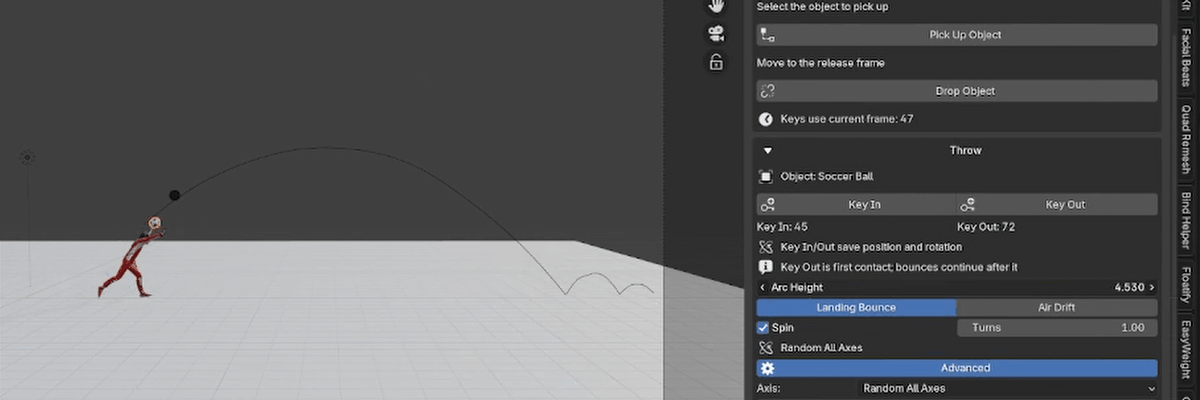The width and height of the screenshot is (1200, 400).
Task: Open the Floatify sidebar tab
Action: tap(1186, 285)
